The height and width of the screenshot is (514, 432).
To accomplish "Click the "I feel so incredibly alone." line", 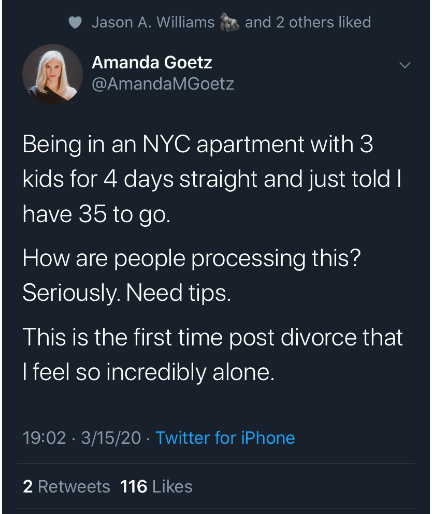I will pyautogui.click(x=149, y=372).
